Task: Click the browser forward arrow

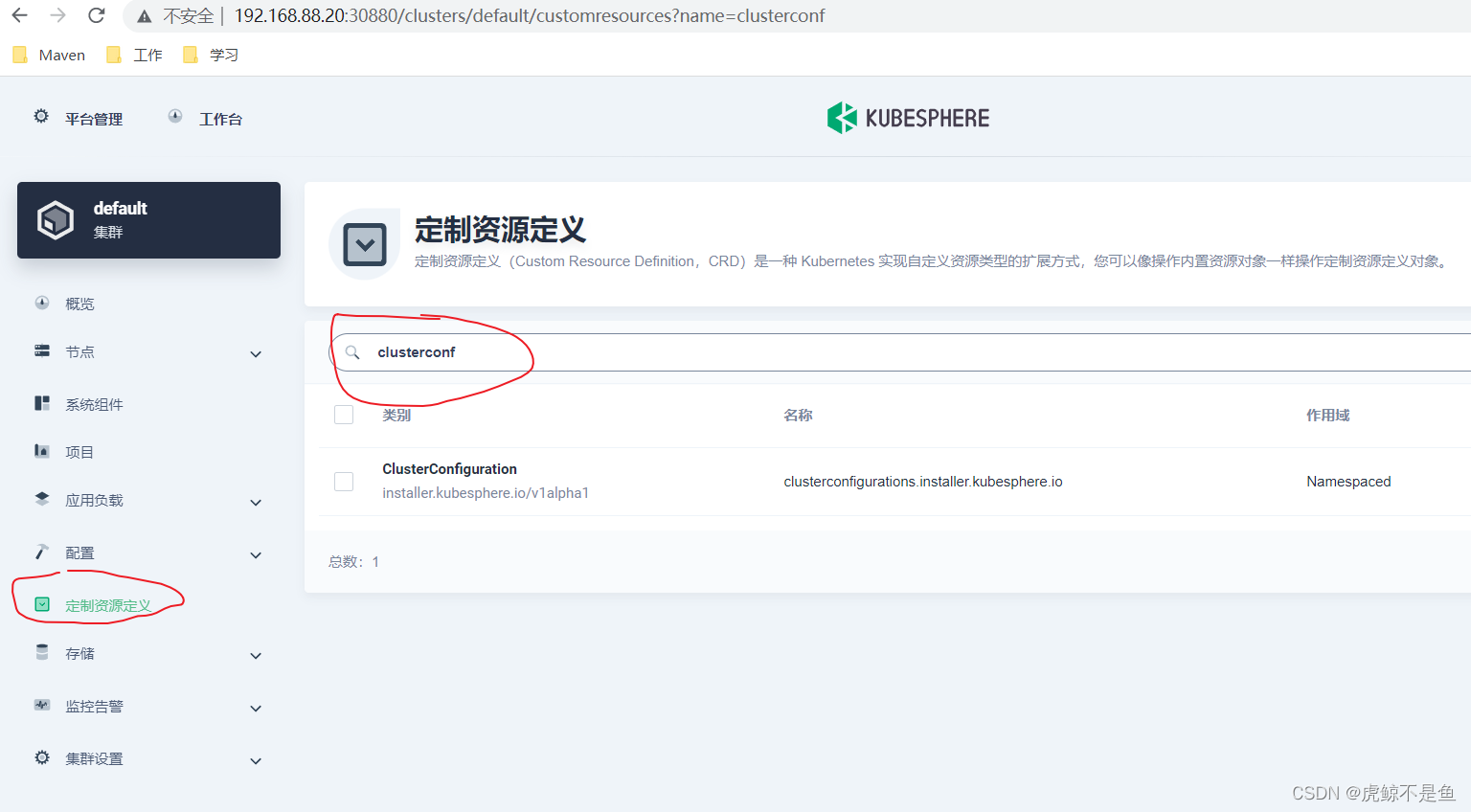Action: 57,15
